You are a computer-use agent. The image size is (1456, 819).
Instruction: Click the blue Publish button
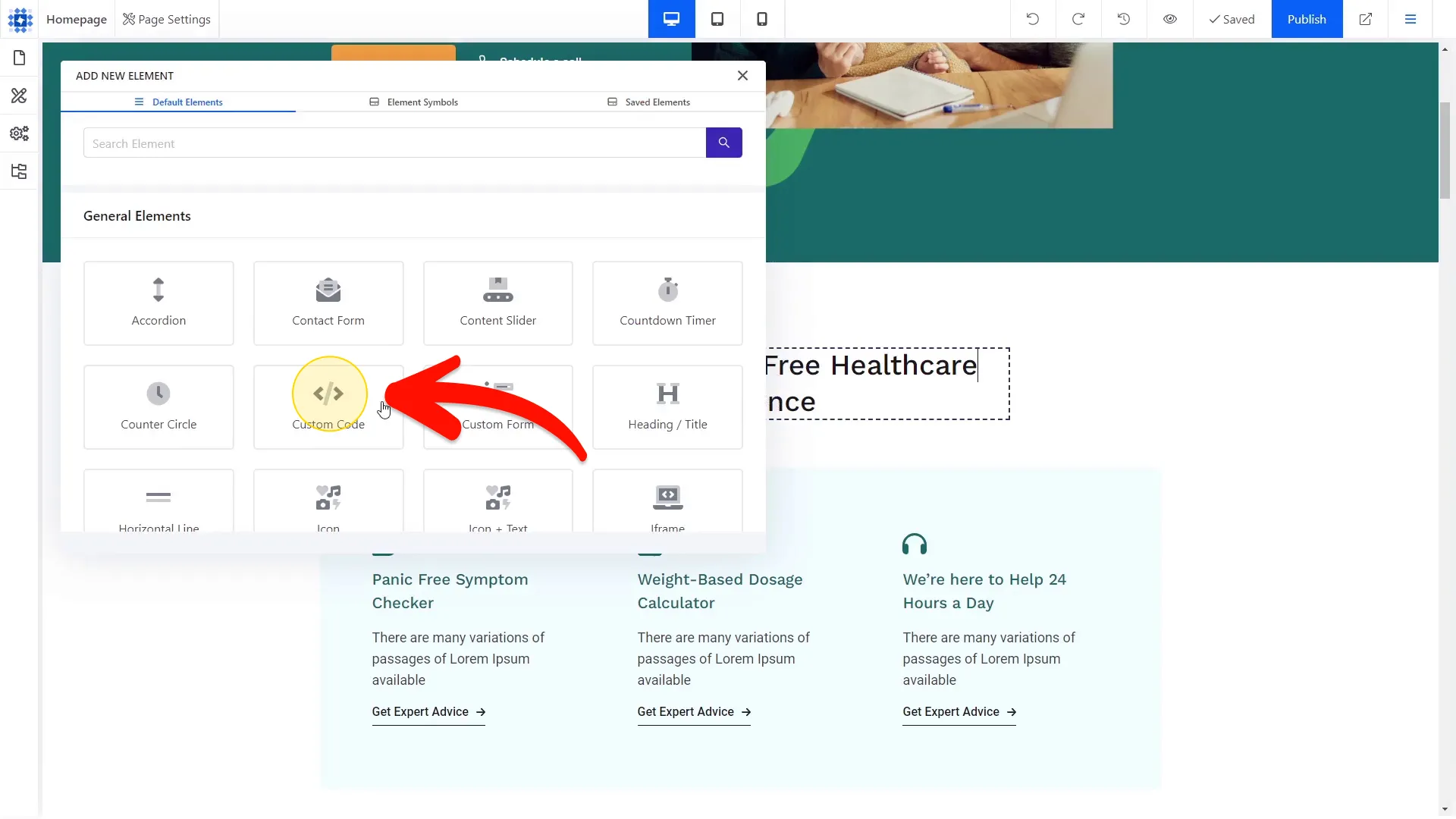[x=1307, y=19]
